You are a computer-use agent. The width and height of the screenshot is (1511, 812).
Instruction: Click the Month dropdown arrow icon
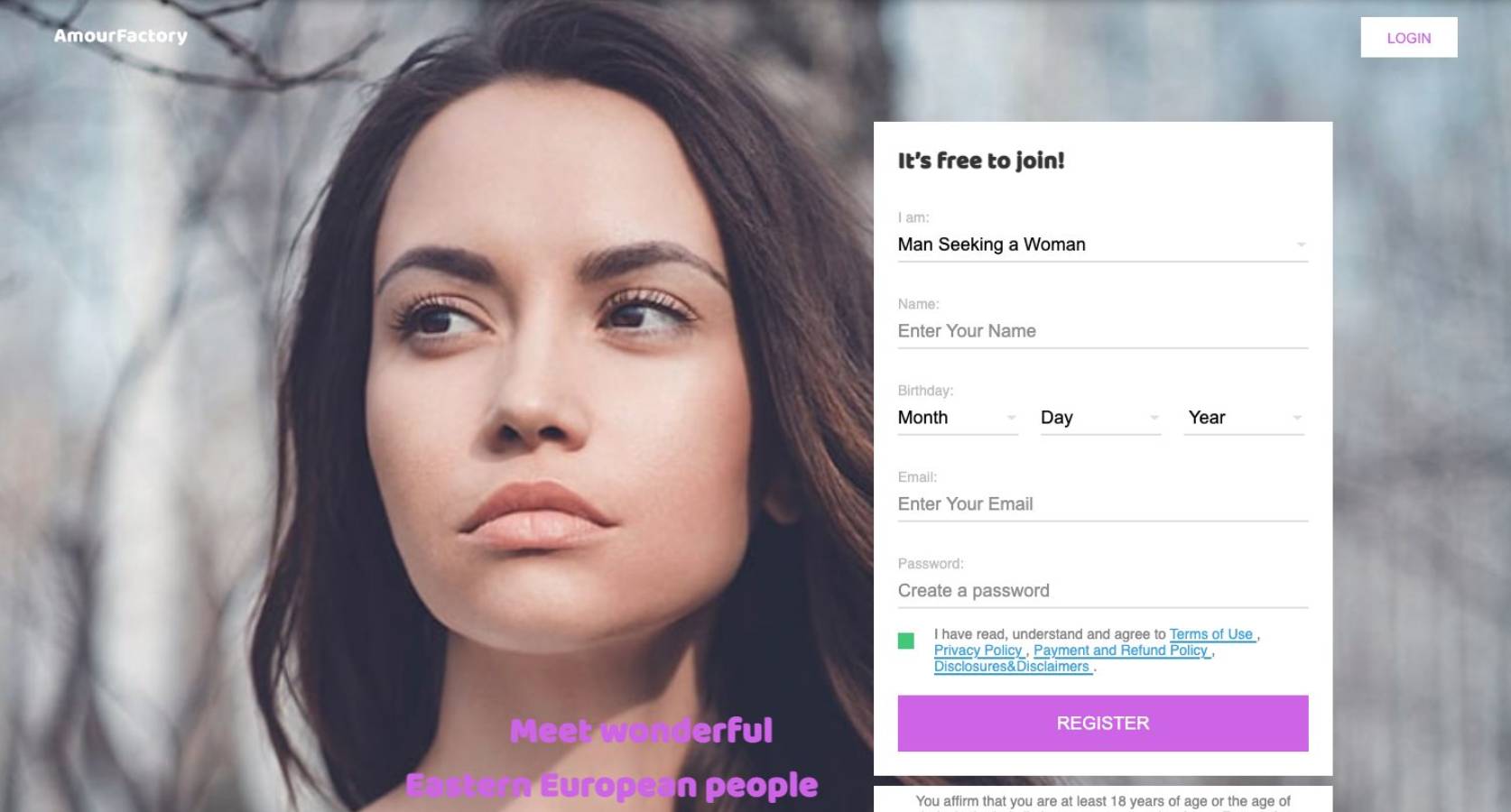pyautogui.click(x=1011, y=418)
